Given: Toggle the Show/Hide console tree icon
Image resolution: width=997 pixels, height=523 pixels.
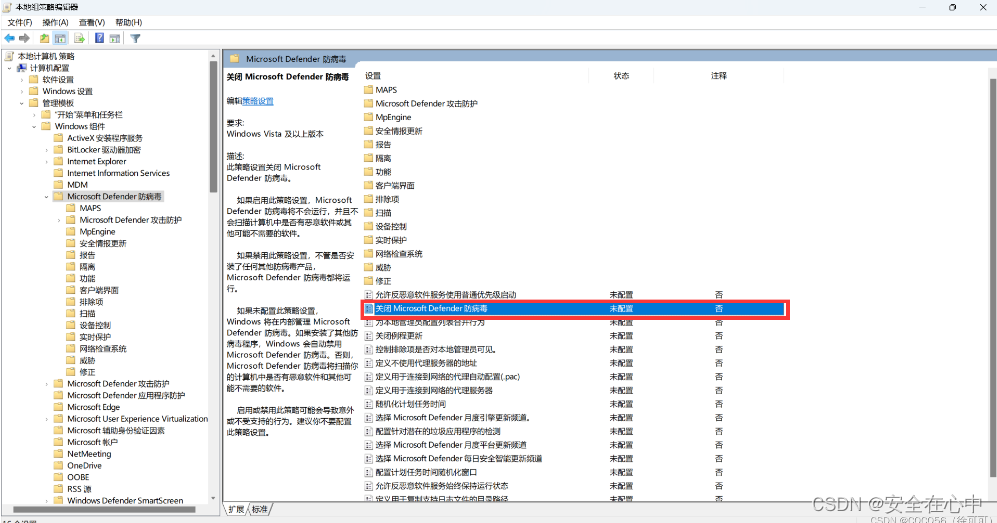Looking at the screenshot, I should click(x=60, y=38).
